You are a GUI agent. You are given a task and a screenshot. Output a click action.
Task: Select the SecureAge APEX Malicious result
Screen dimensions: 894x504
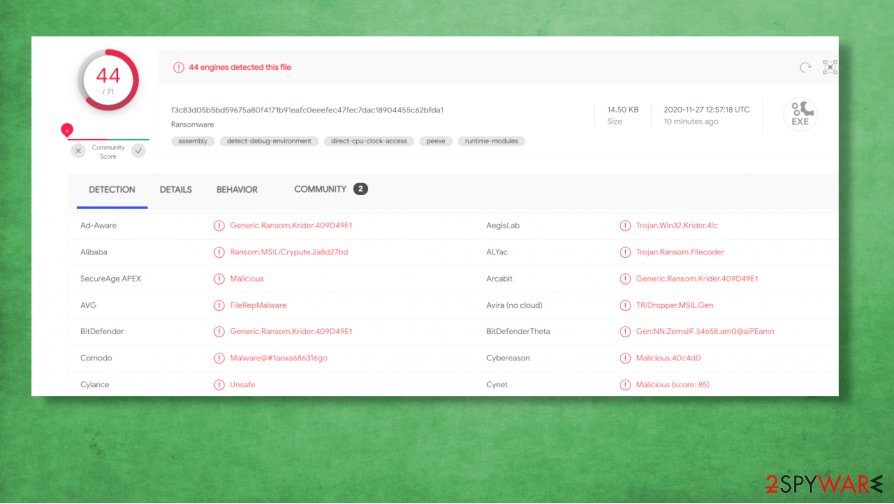click(247, 279)
